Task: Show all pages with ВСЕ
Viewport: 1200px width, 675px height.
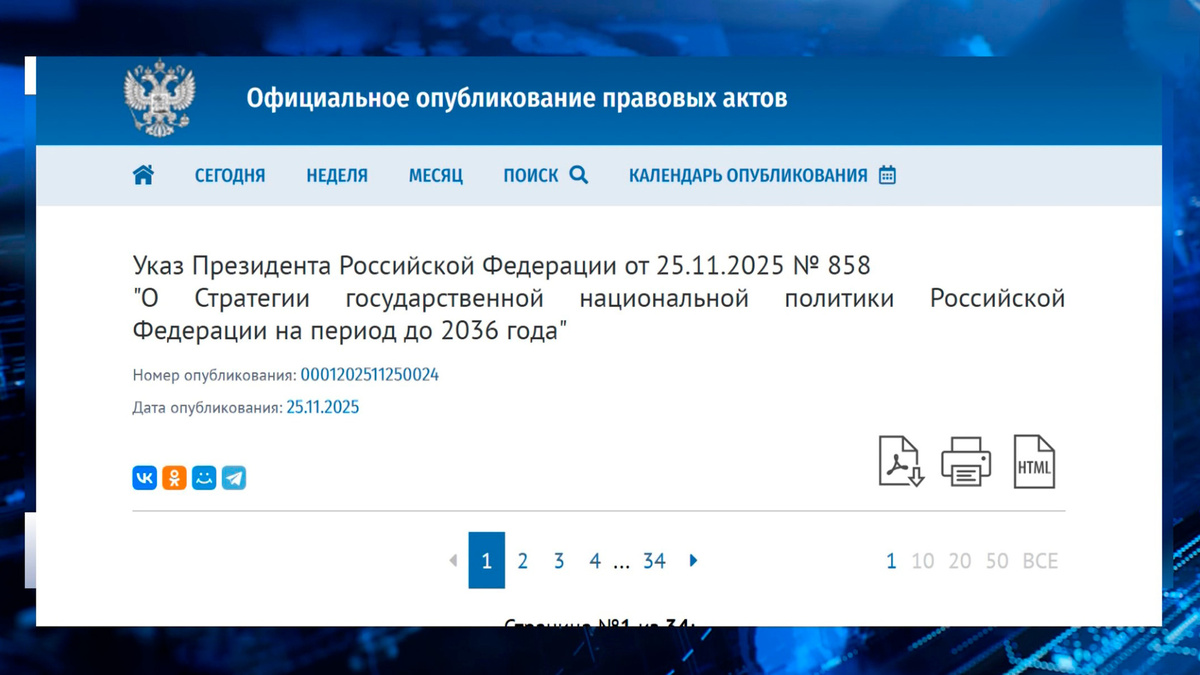Action: 1040,561
